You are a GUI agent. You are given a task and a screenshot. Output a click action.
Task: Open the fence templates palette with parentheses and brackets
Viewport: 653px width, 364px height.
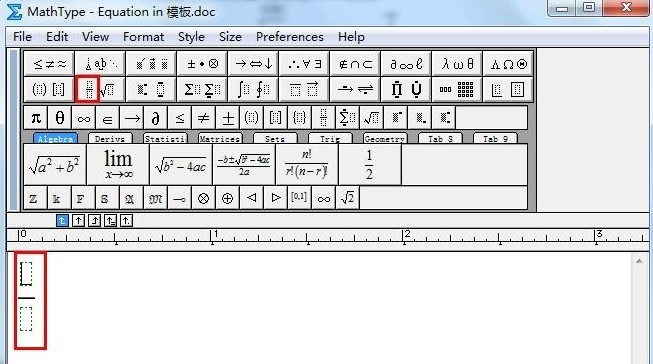(x=49, y=89)
